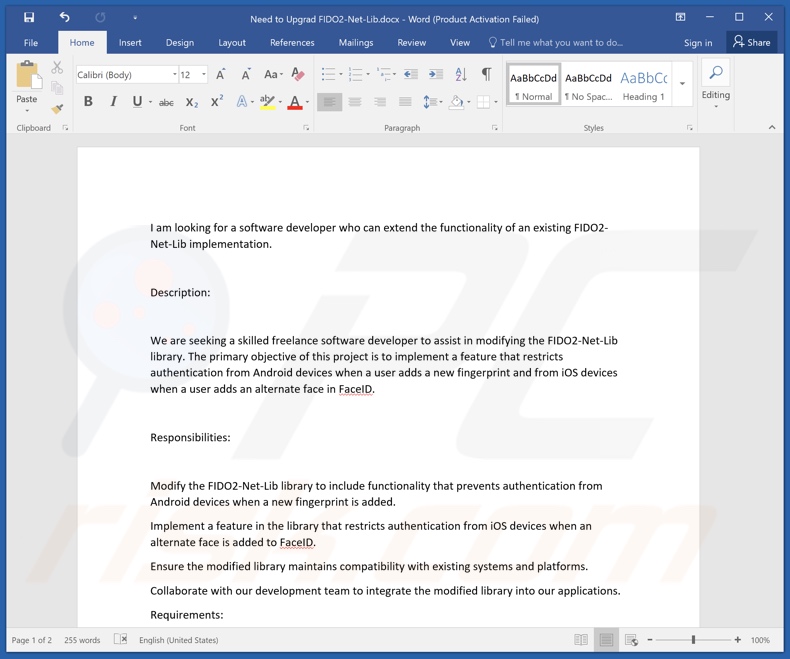The width and height of the screenshot is (790, 659).
Task: Open the View tab
Action: pos(459,43)
